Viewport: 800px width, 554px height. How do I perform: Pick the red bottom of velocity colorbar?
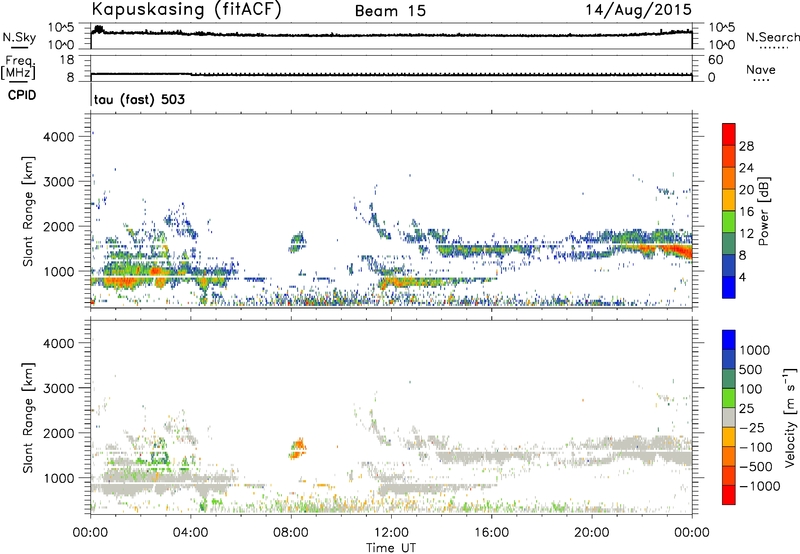click(729, 495)
